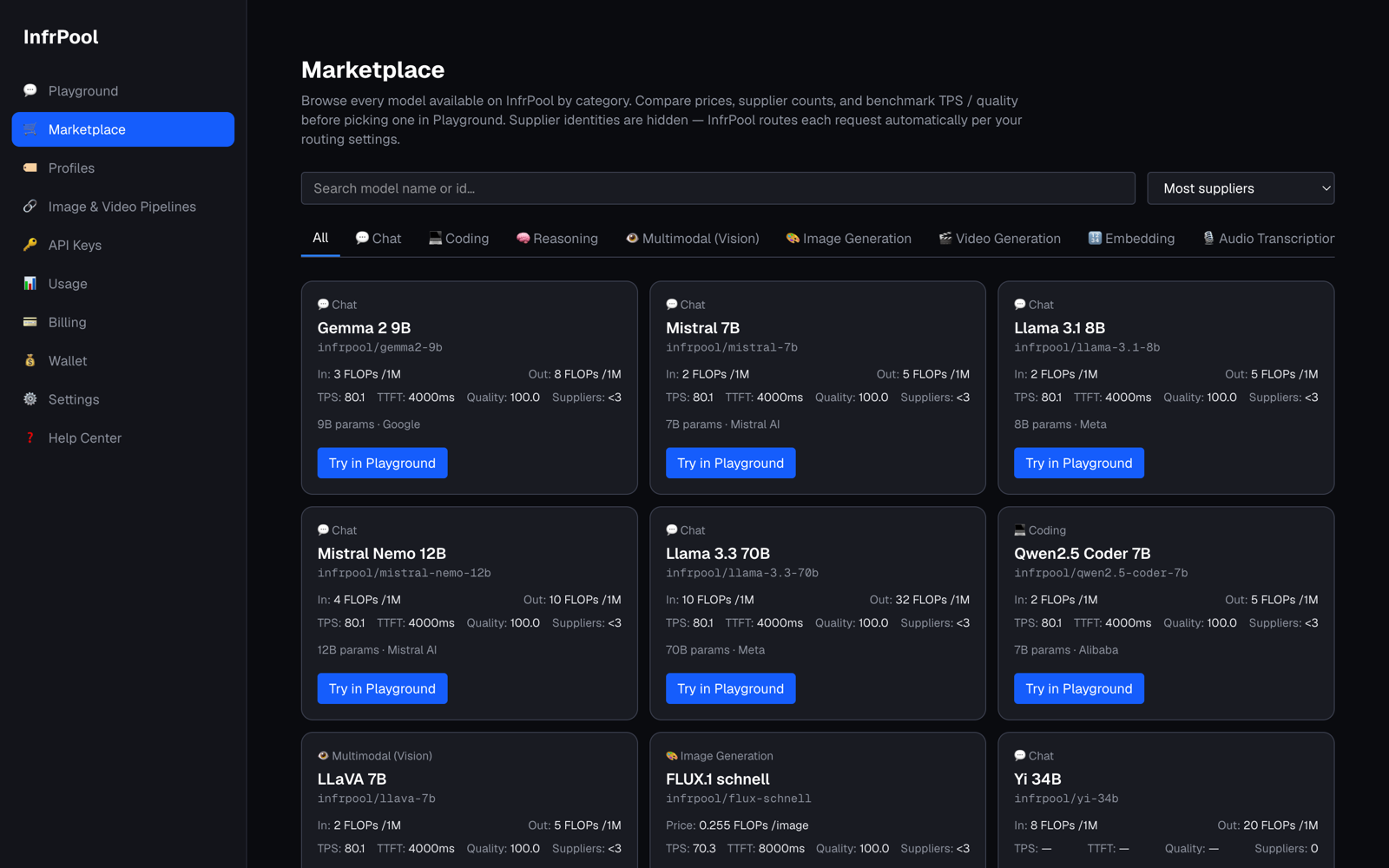
Task: Click the infrpool/mistral-7b model id
Action: tap(731, 347)
